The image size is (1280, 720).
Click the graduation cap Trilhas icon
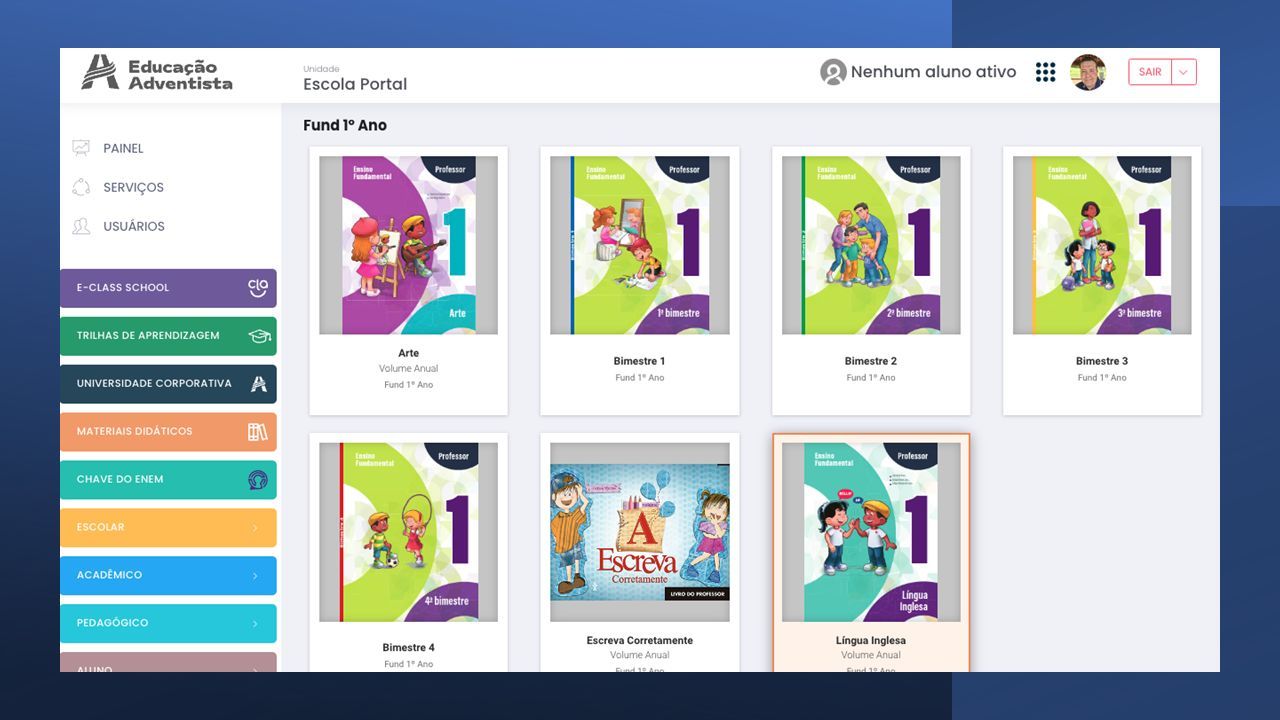click(x=259, y=336)
